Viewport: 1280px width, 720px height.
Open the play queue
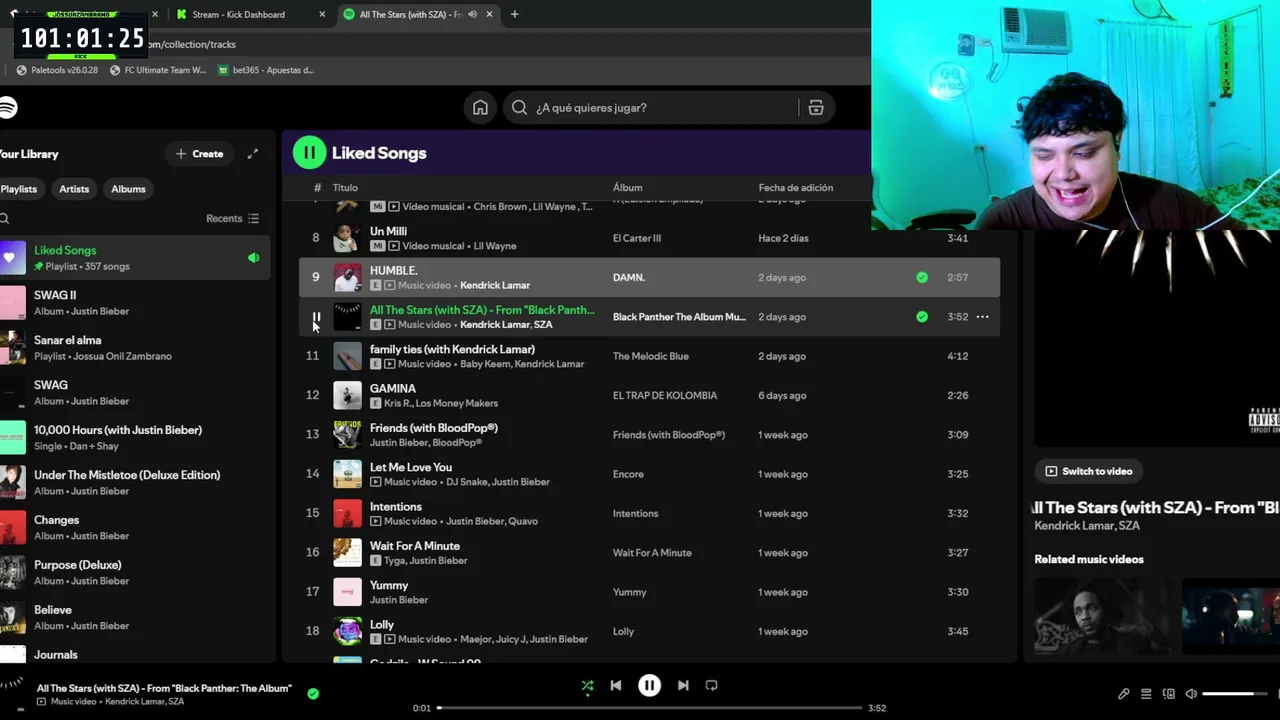pos(1146,694)
